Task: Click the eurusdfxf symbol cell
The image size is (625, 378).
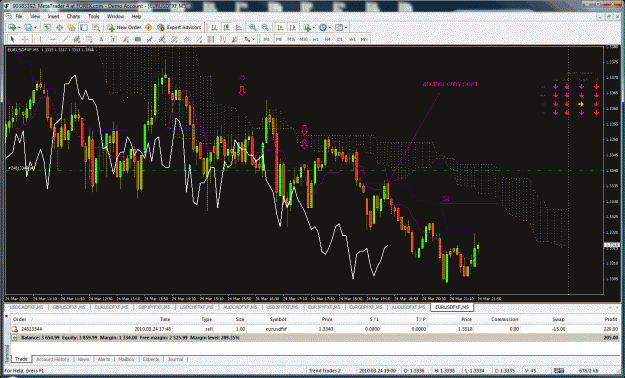Action: 276,329
